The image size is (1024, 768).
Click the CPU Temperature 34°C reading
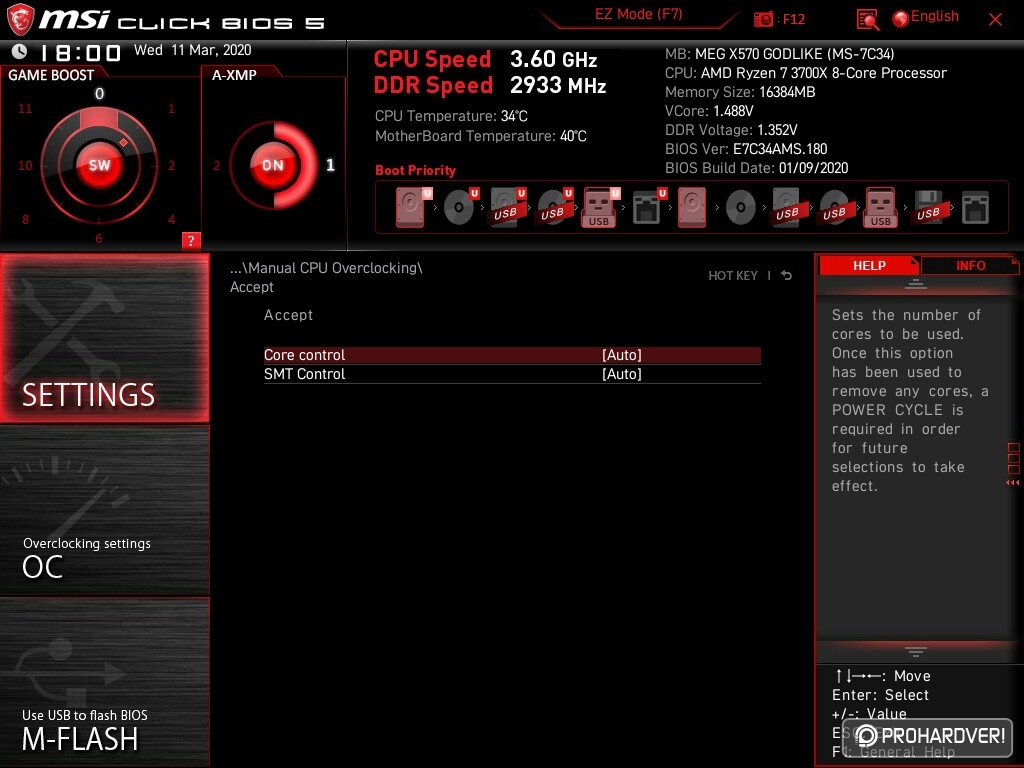(x=451, y=116)
